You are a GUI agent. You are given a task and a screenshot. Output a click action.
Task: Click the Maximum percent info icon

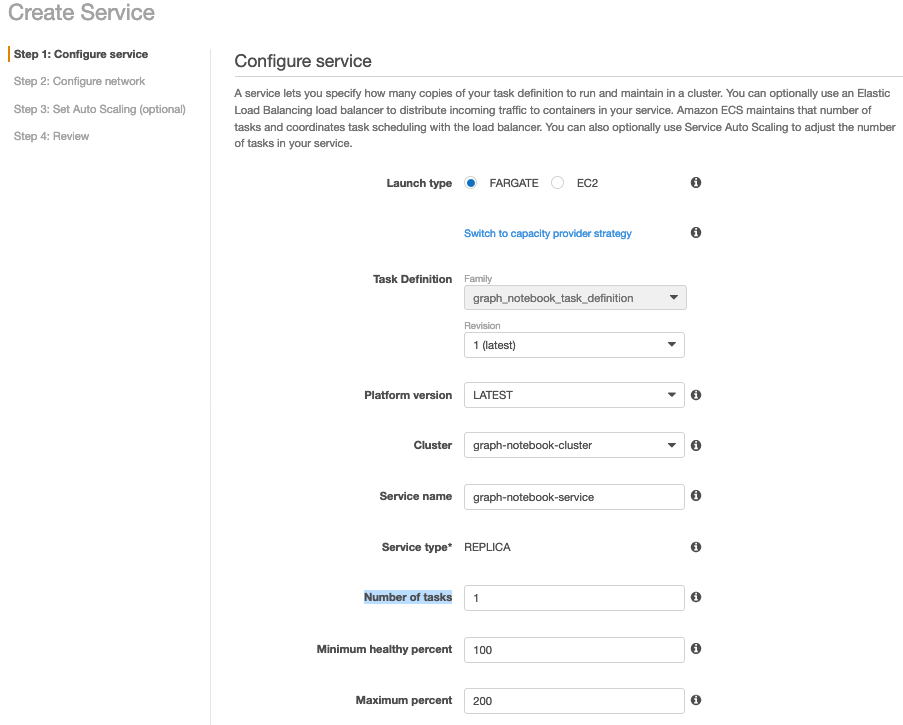[696, 700]
